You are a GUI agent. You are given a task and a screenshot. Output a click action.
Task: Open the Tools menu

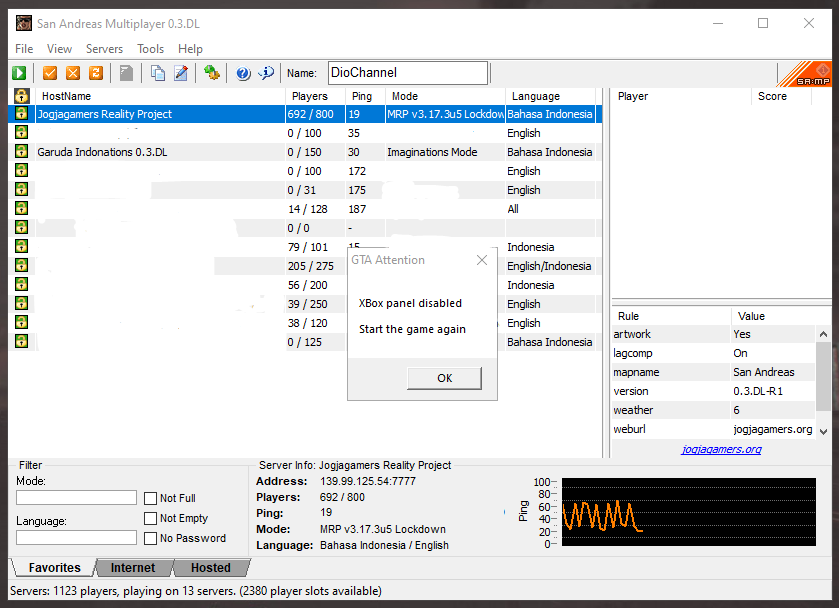tap(150, 49)
